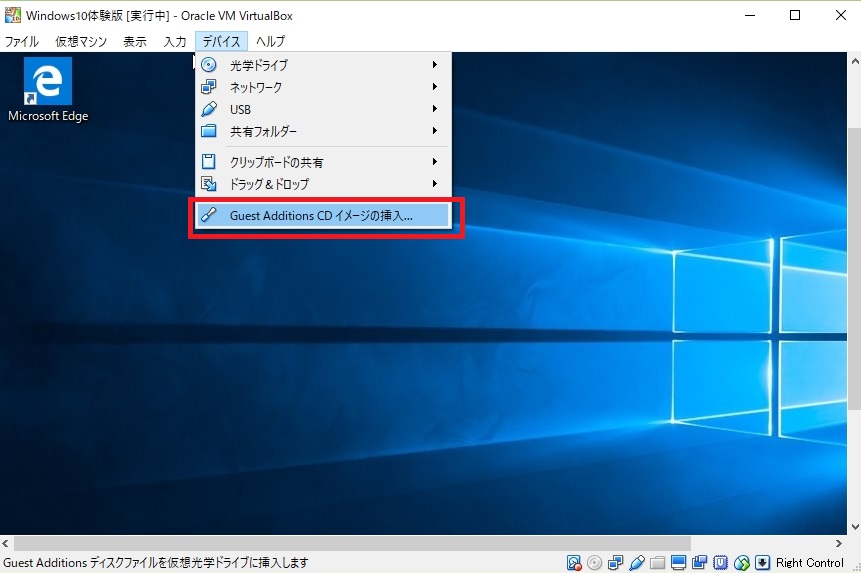This screenshot has height=573, width=861.
Task: Expand 光学ドライブ submenu arrow
Action: tap(434, 64)
